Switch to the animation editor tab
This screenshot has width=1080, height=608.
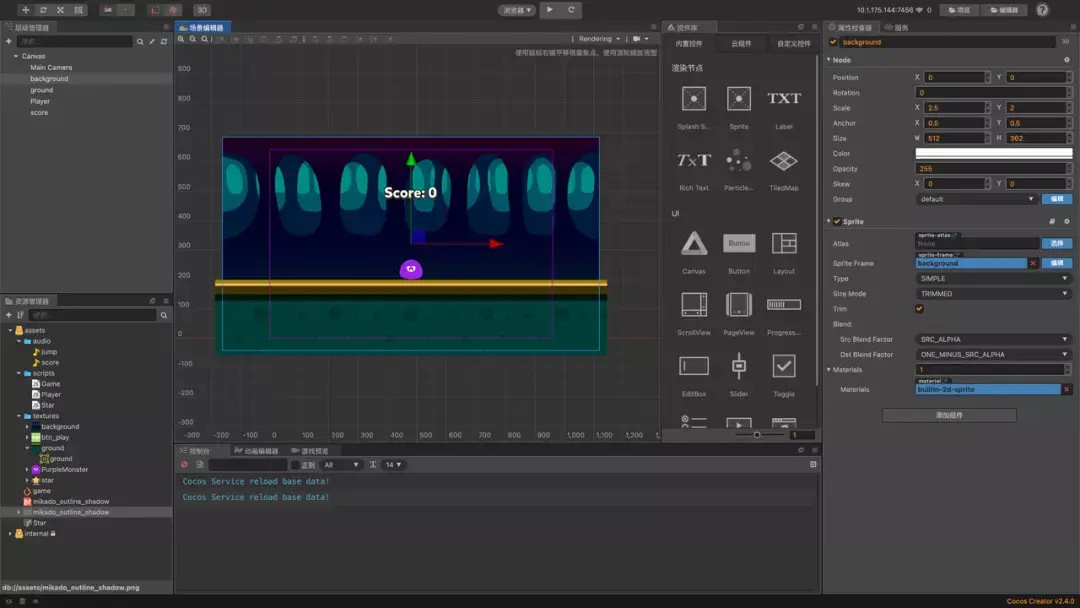tap(256, 451)
